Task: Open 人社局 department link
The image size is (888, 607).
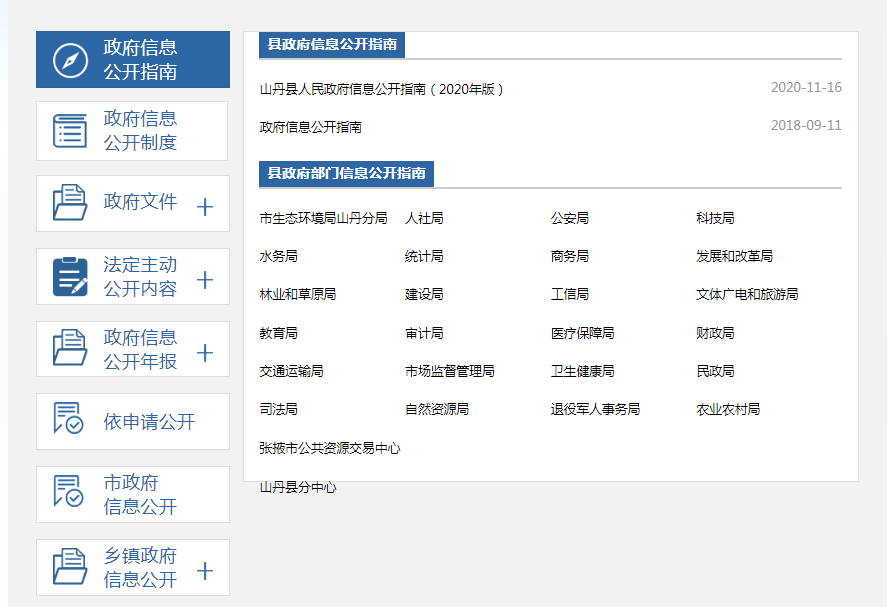Action: [424, 219]
